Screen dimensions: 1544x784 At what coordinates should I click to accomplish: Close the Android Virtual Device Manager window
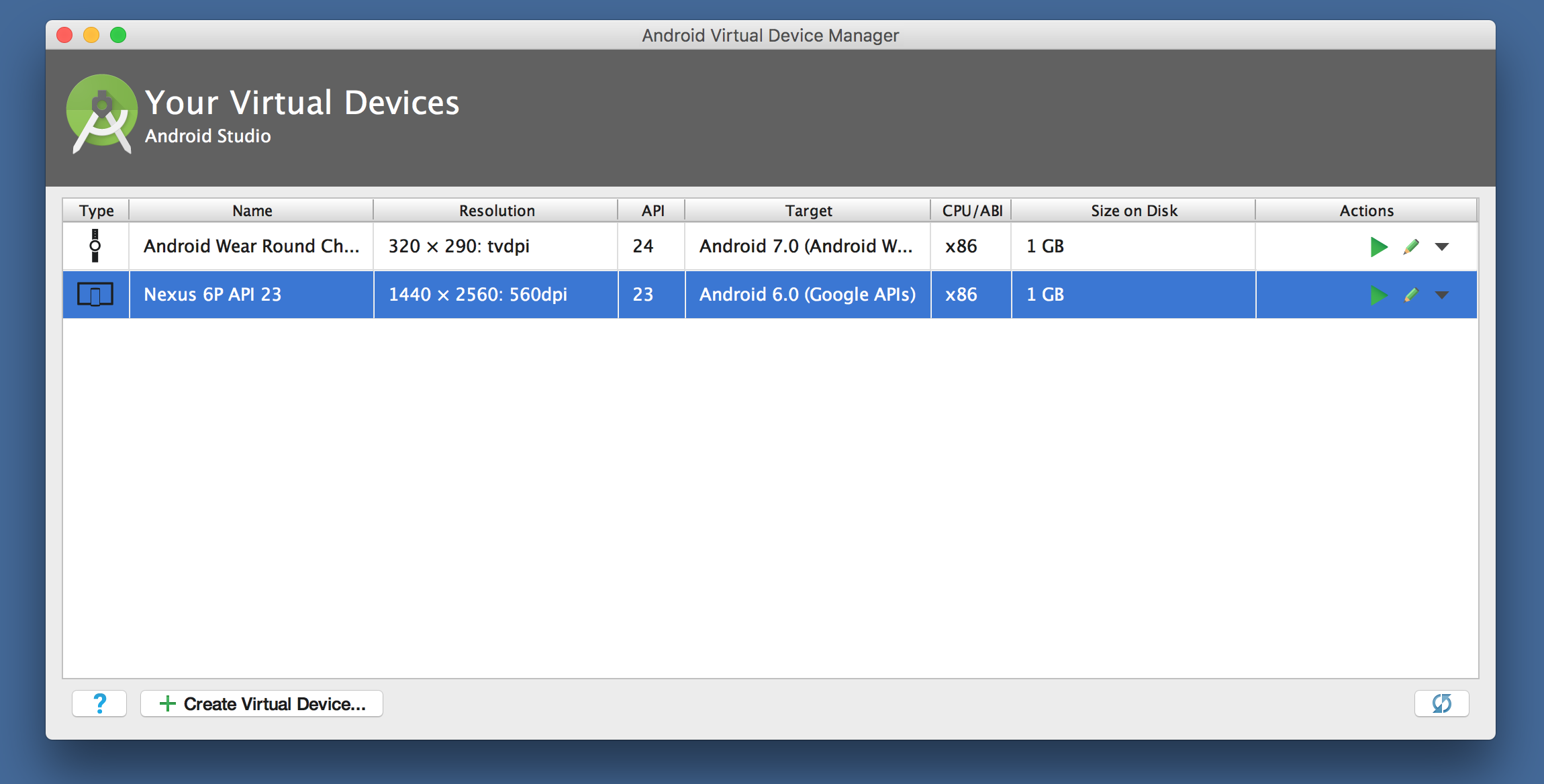coord(64,35)
